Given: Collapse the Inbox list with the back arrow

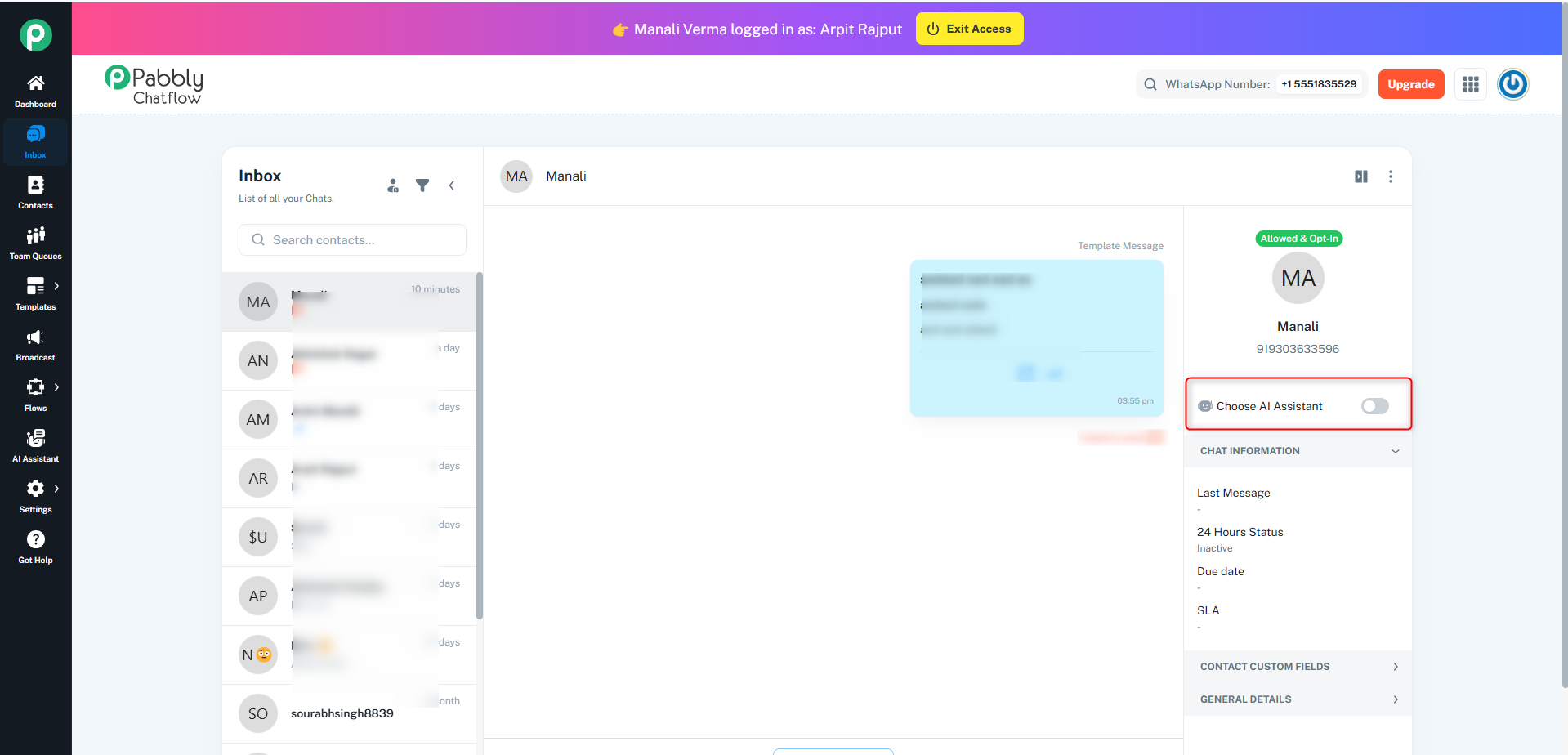Looking at the screenshot, I should tap(452, 185).
